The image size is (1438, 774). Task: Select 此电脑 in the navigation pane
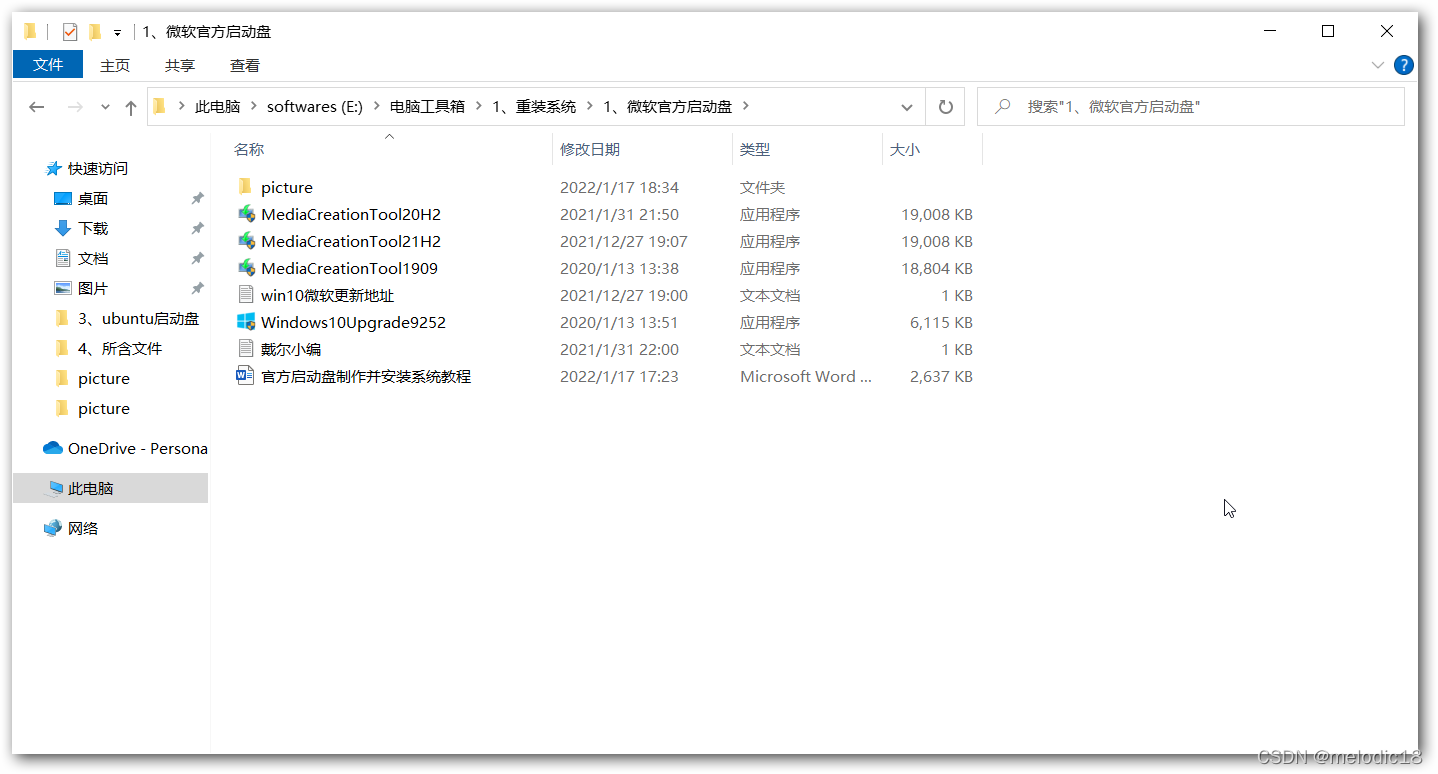click(x=110, y=488)
